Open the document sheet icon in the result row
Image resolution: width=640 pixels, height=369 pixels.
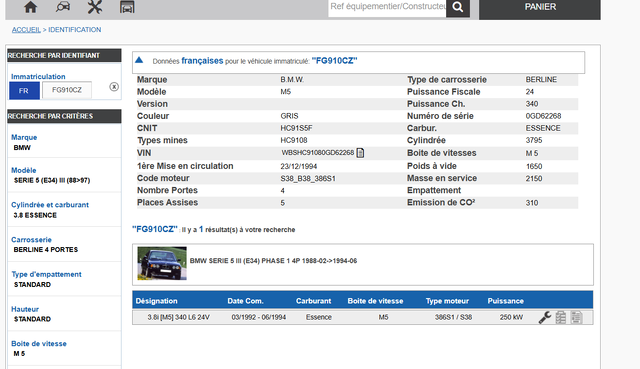(576, 317)
